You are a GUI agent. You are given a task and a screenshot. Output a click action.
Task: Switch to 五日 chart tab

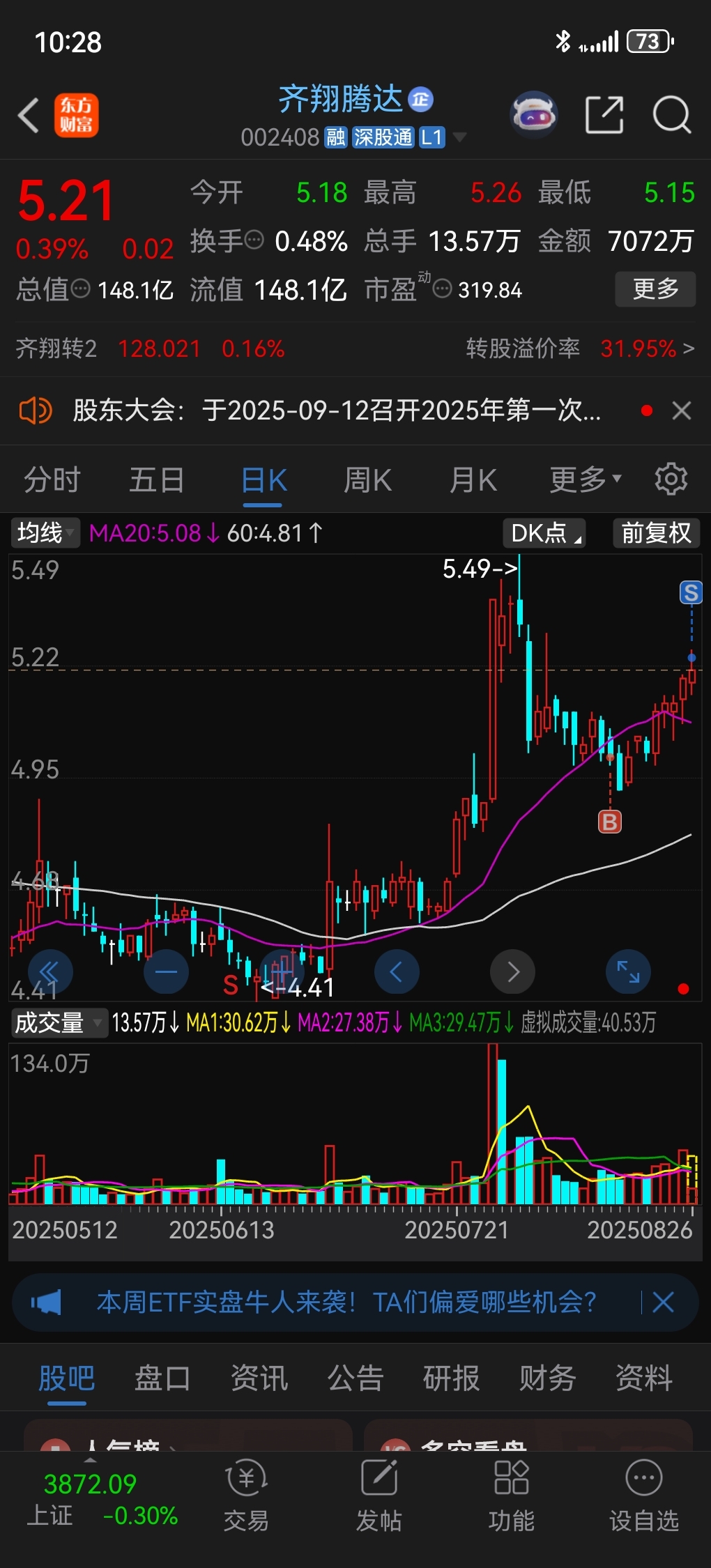[x=157, y=480]
